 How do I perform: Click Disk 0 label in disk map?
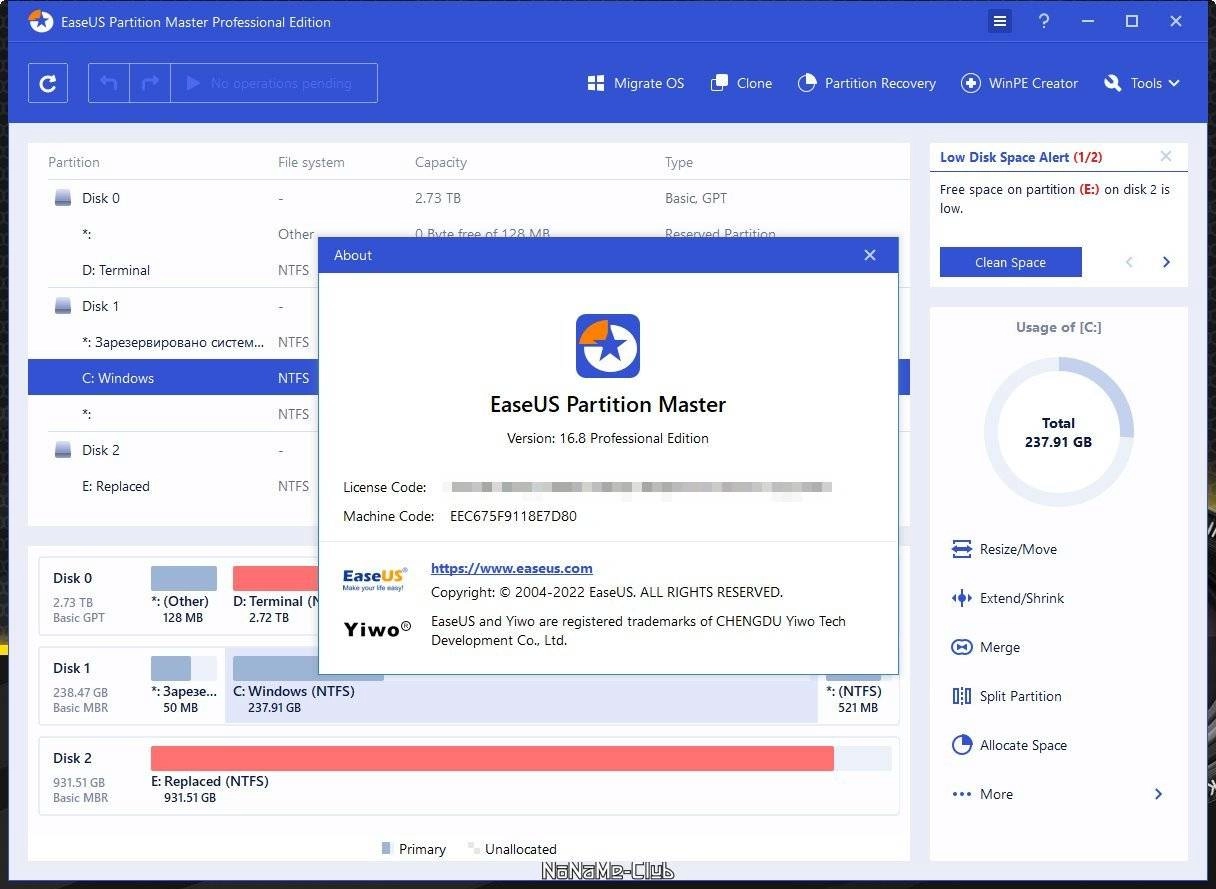click(x=73, y=578)
